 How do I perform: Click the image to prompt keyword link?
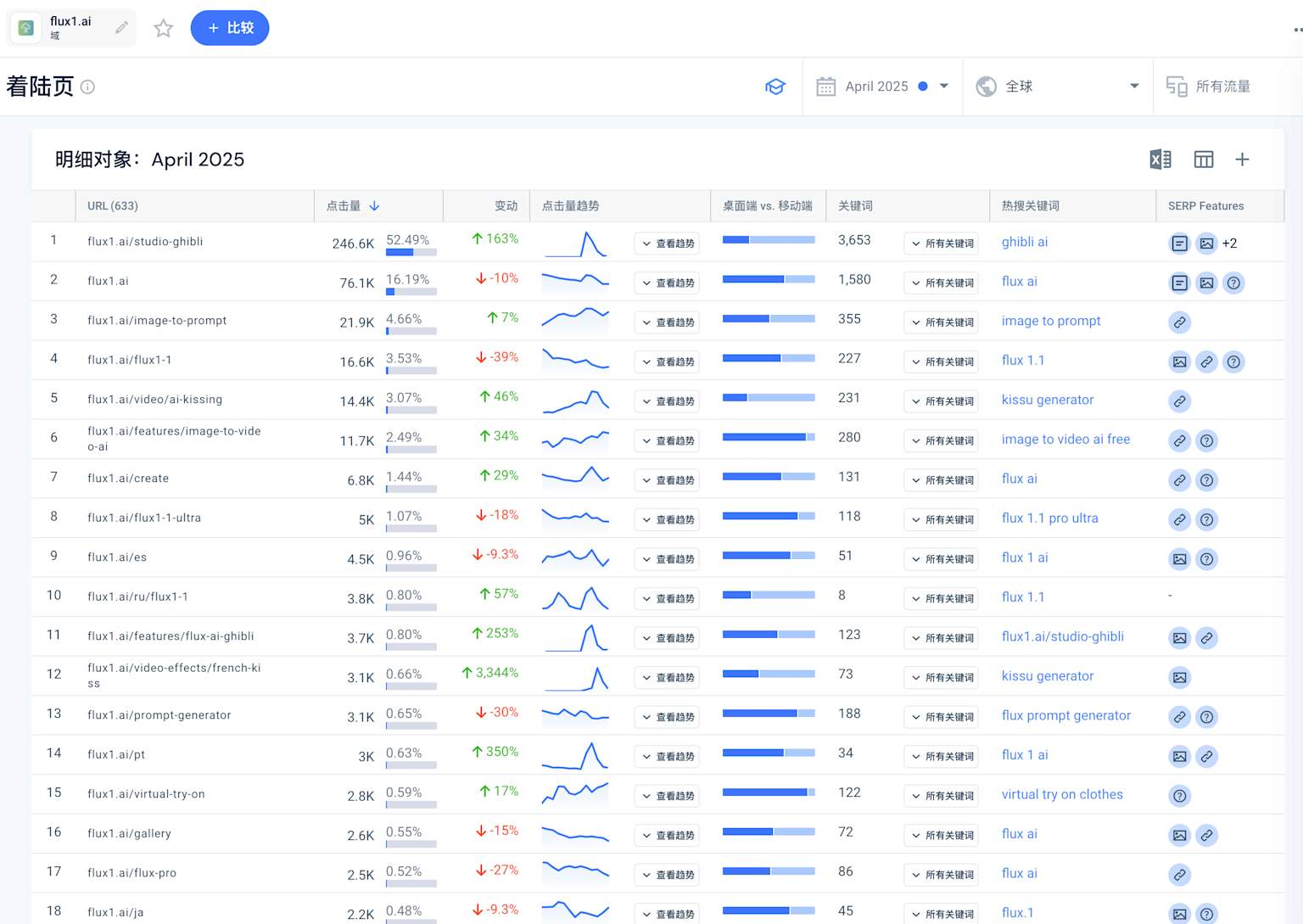click(x=1051, y=321)
